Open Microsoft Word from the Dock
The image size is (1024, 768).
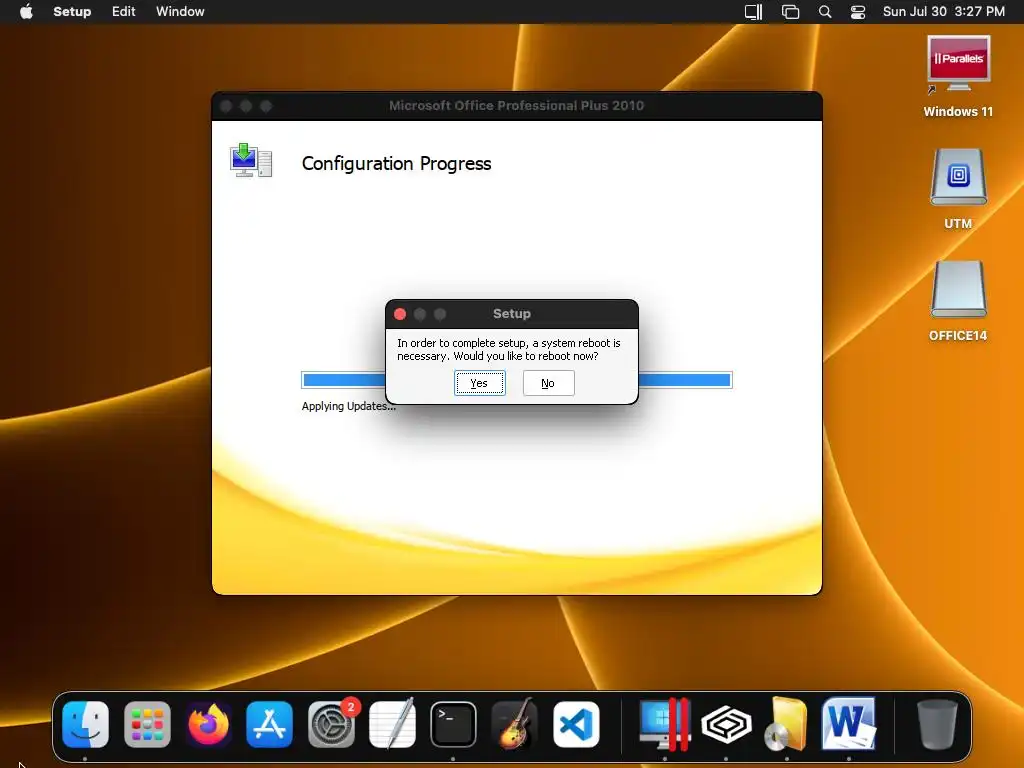[x=849, y=724]
